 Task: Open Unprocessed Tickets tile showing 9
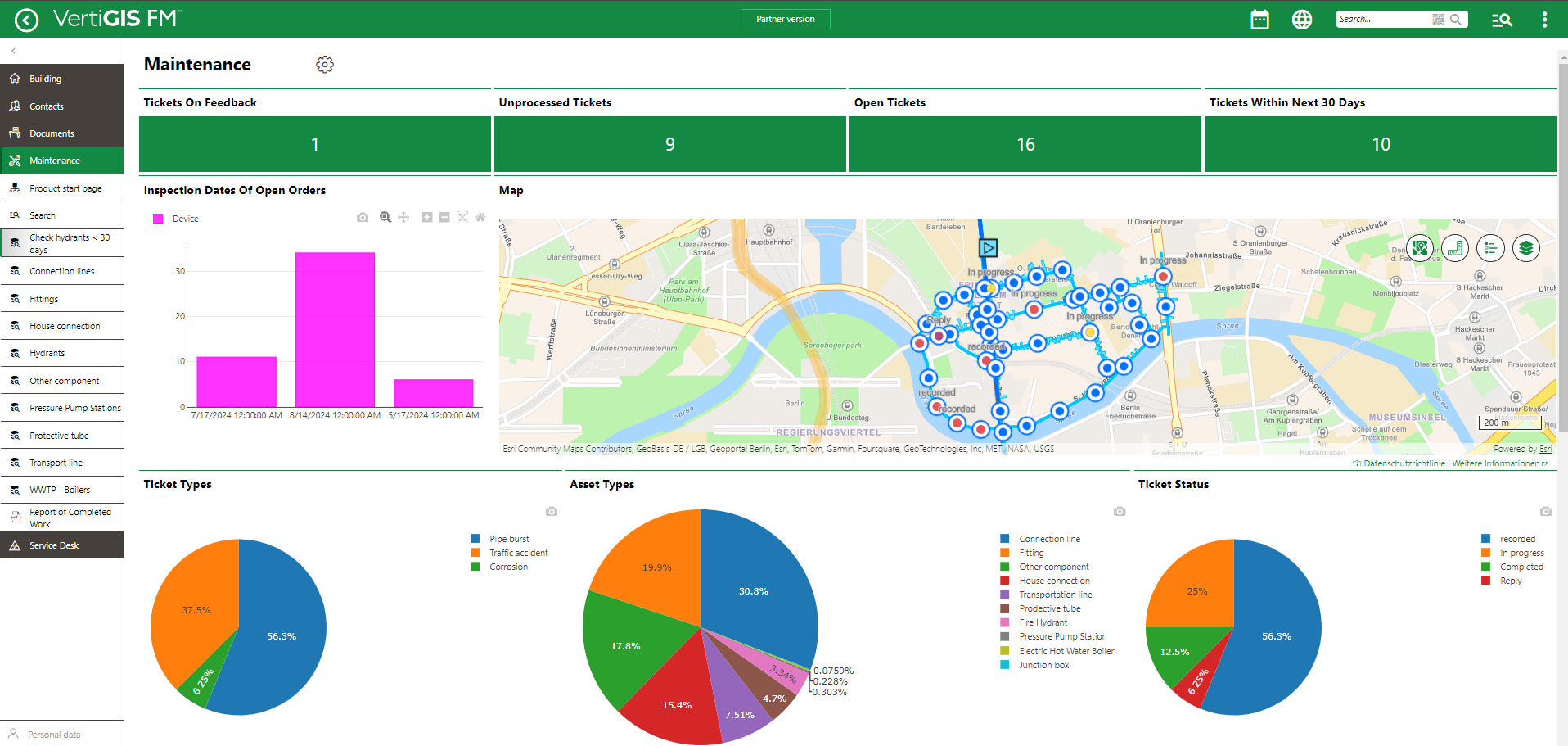pyautogui.click(x=670, y=144)
